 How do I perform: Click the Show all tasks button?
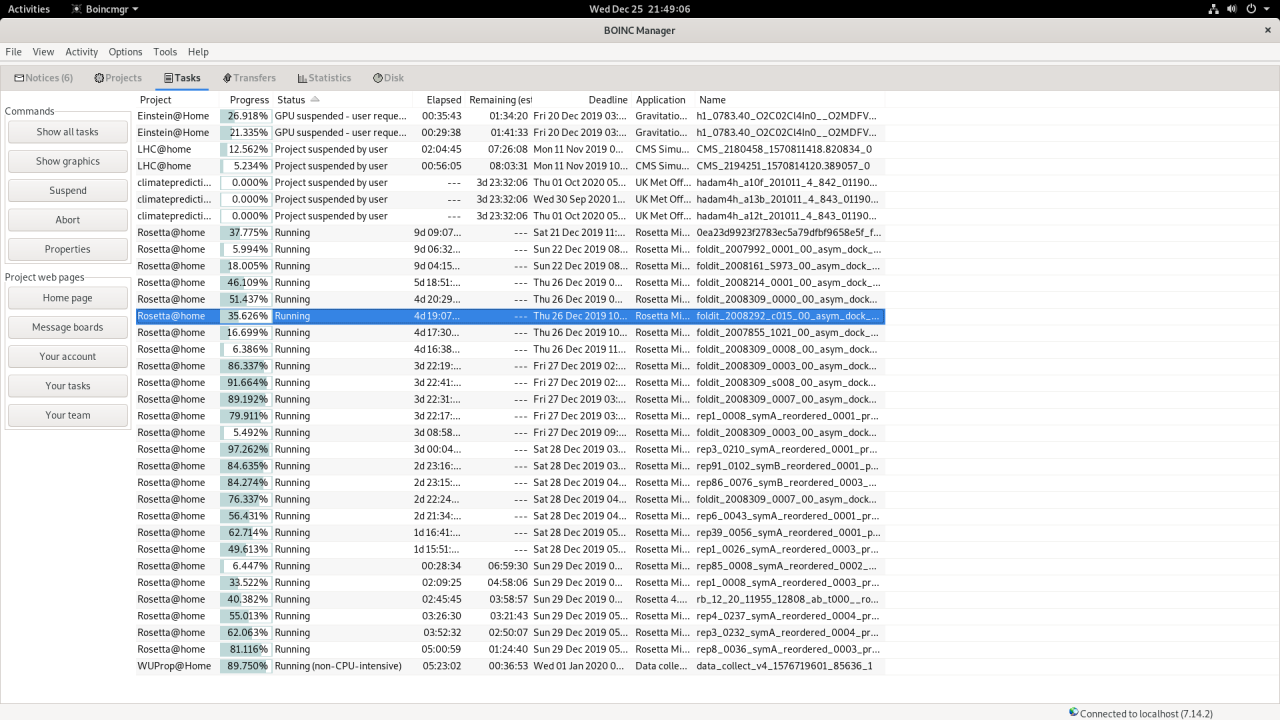point(68,132)
